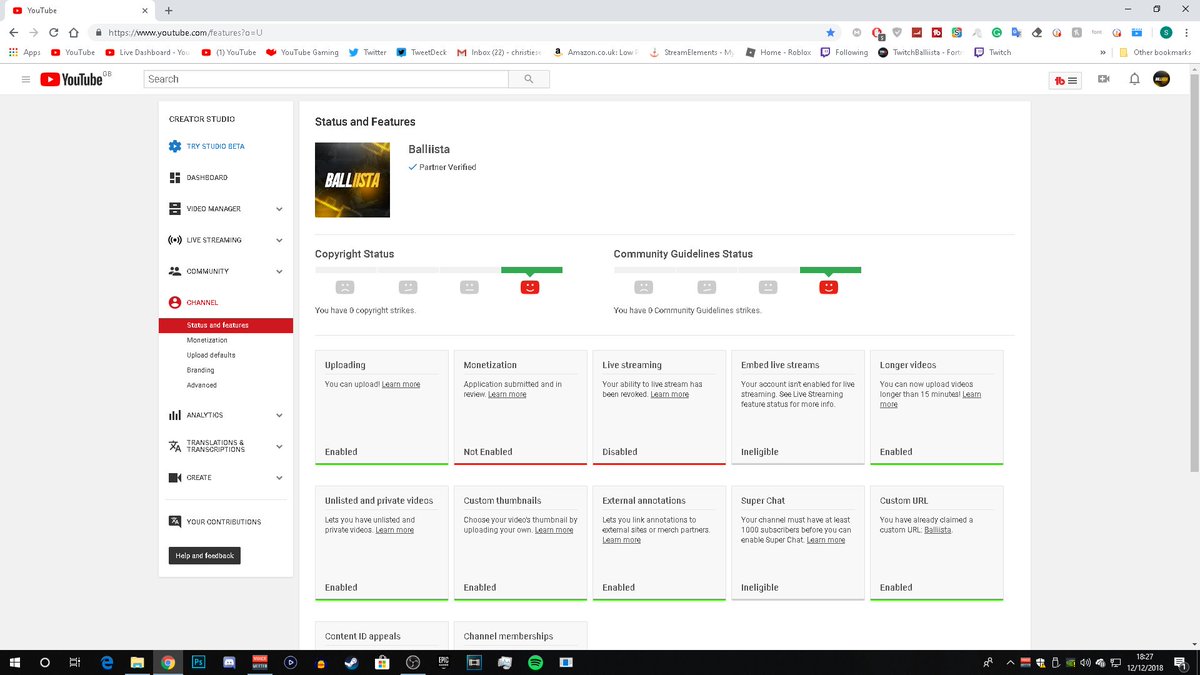Image resolution: width=1200 pixels, height=675 pixels.
Task: Open Photoshop from the taskbar
Action: tap(198, 662)
